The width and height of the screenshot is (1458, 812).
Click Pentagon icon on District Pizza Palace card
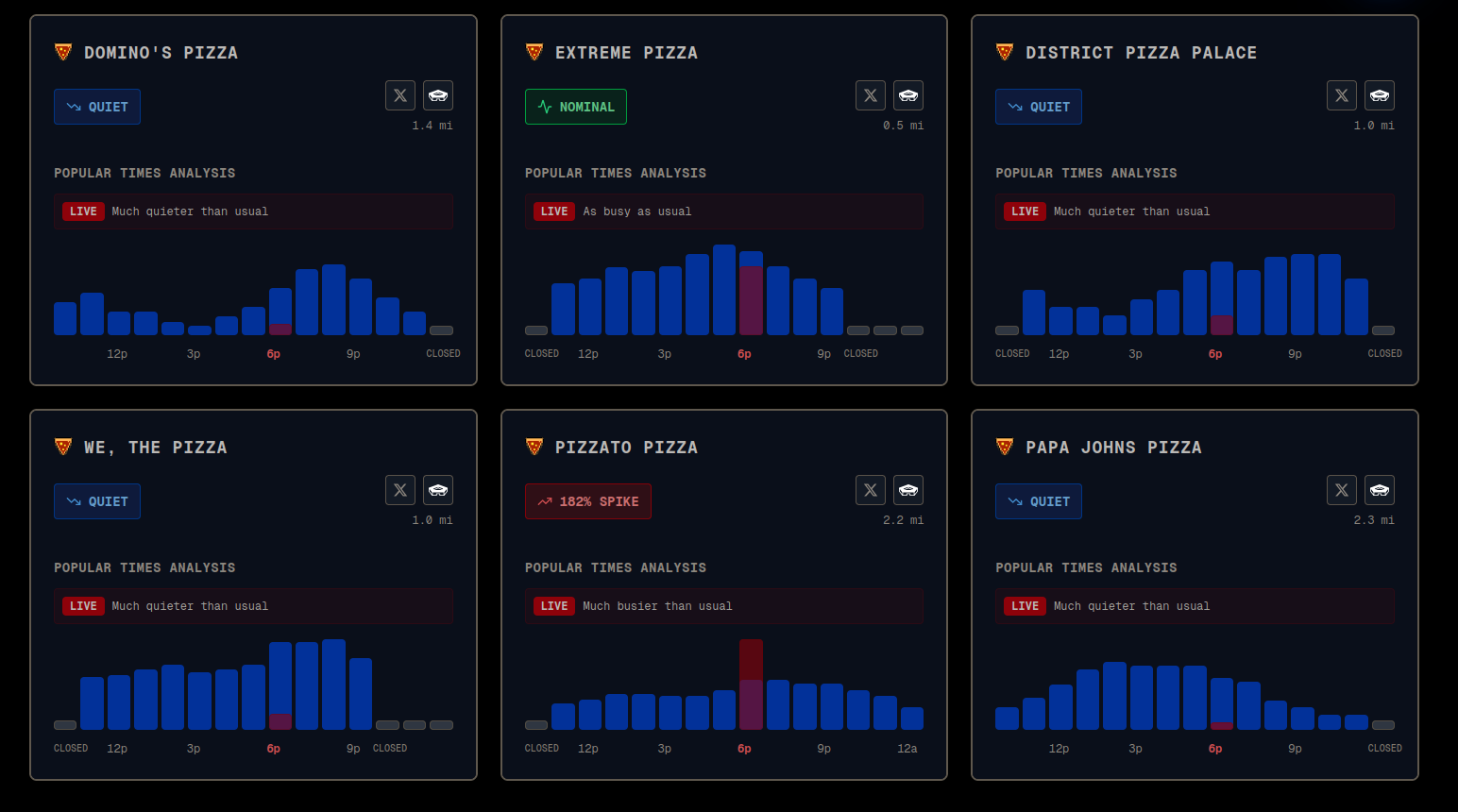(1380, 95)
